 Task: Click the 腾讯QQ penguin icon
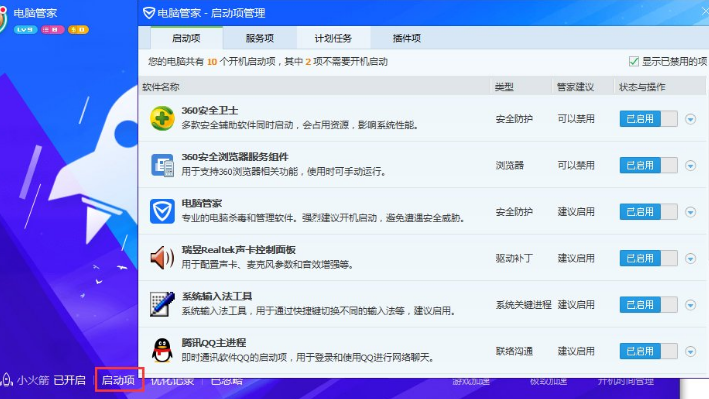click(162, 351)
